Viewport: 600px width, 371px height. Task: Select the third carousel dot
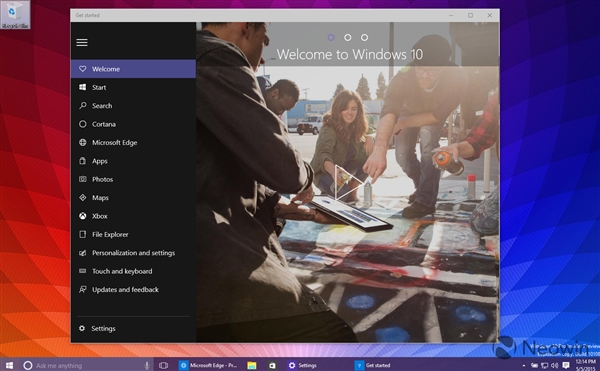(x=364, y=37)
